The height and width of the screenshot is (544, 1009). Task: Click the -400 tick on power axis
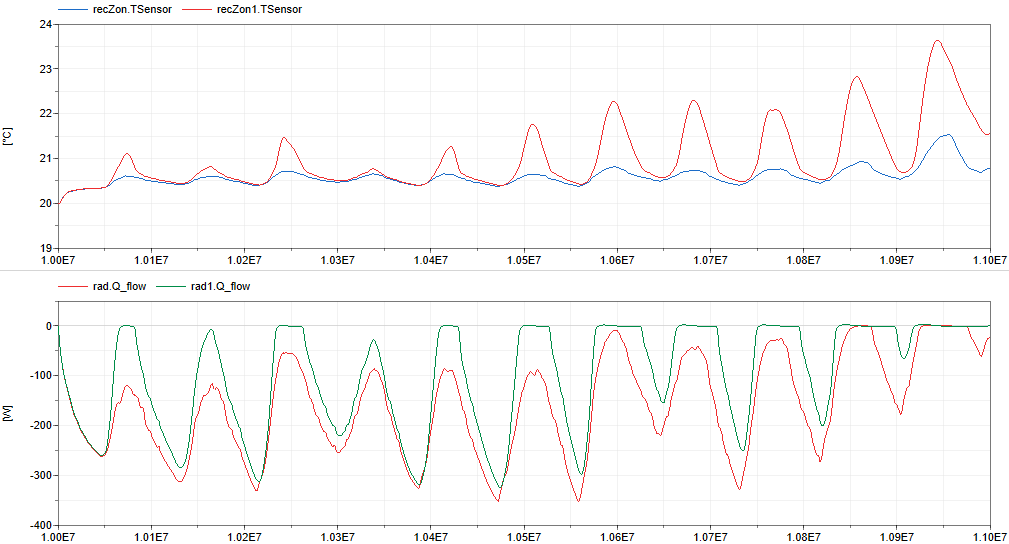39,525
